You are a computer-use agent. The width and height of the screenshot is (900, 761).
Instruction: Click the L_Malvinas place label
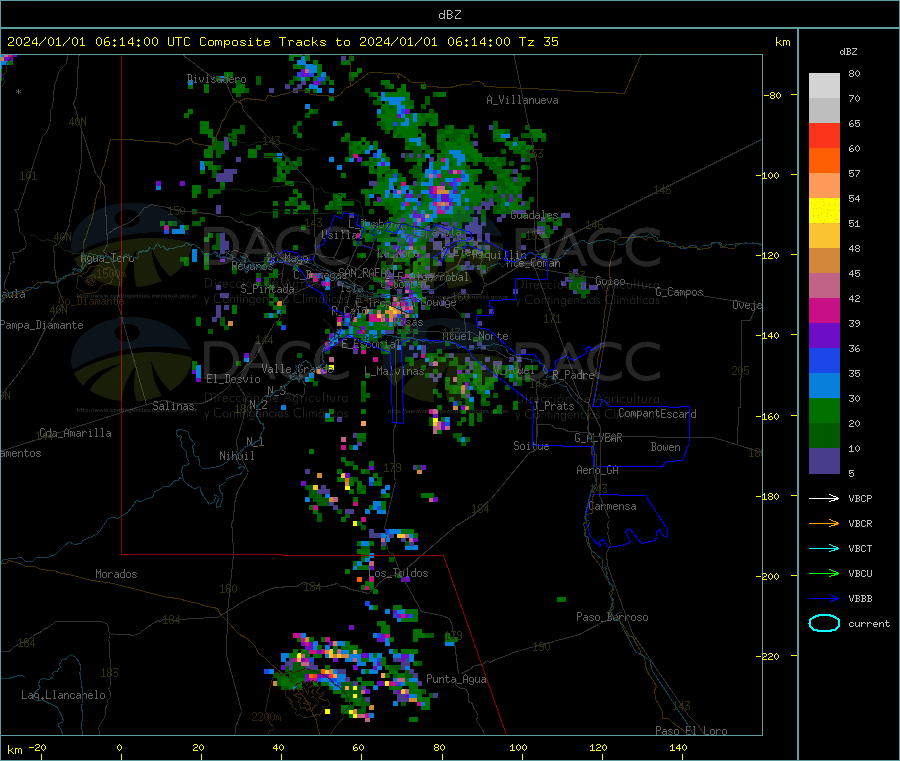coord(394,372)
